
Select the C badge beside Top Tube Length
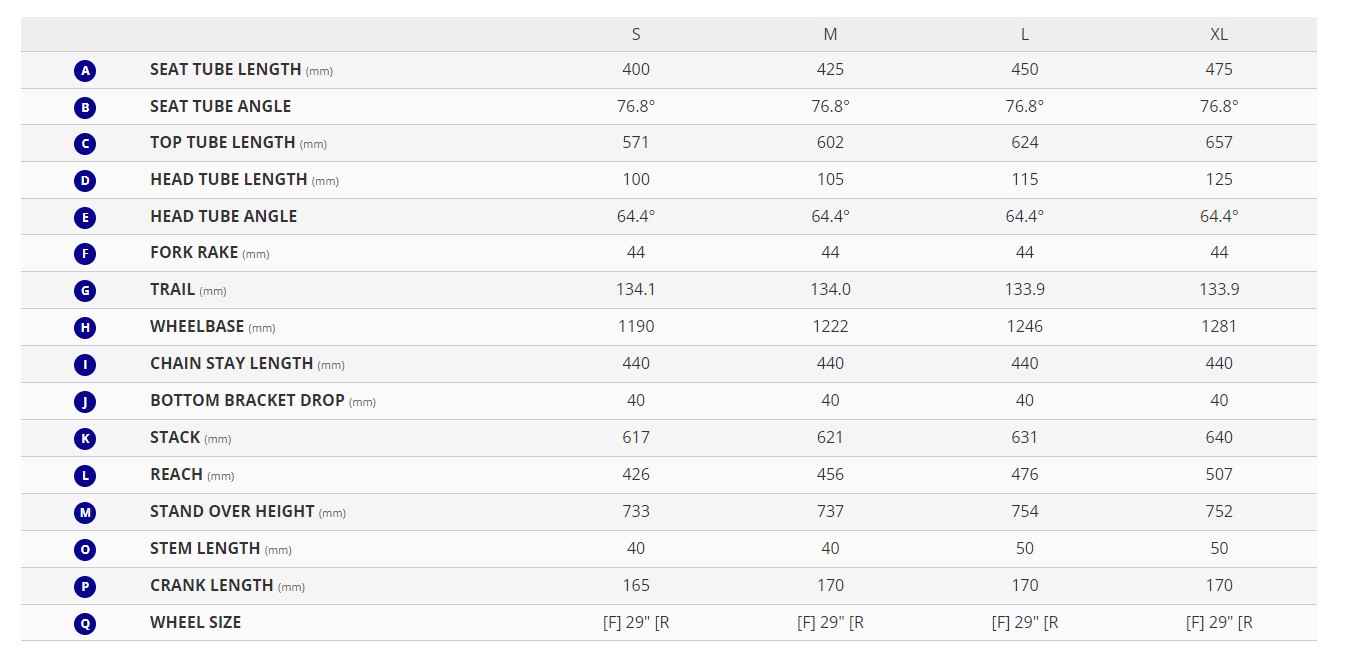pos(85,144)
